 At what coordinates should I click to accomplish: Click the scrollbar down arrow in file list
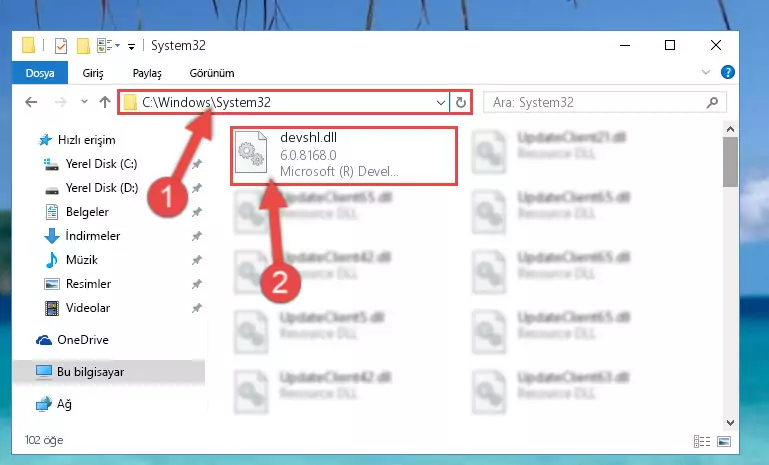[x=730, y=422]
